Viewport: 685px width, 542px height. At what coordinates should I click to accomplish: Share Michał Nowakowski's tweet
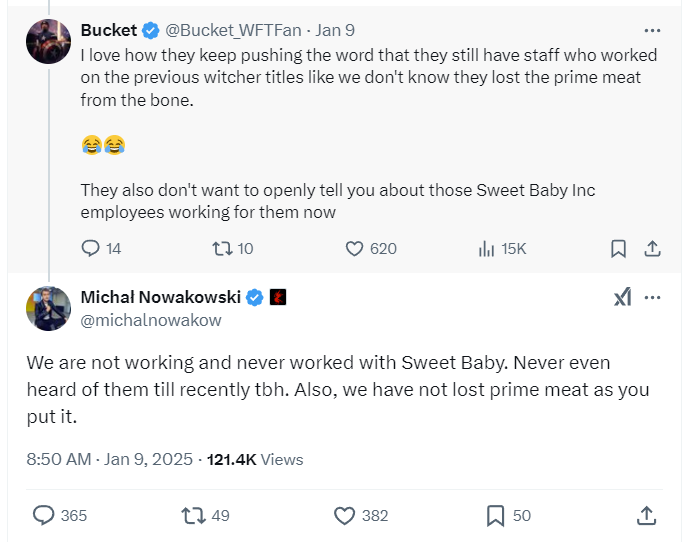[x=645, y=515]
